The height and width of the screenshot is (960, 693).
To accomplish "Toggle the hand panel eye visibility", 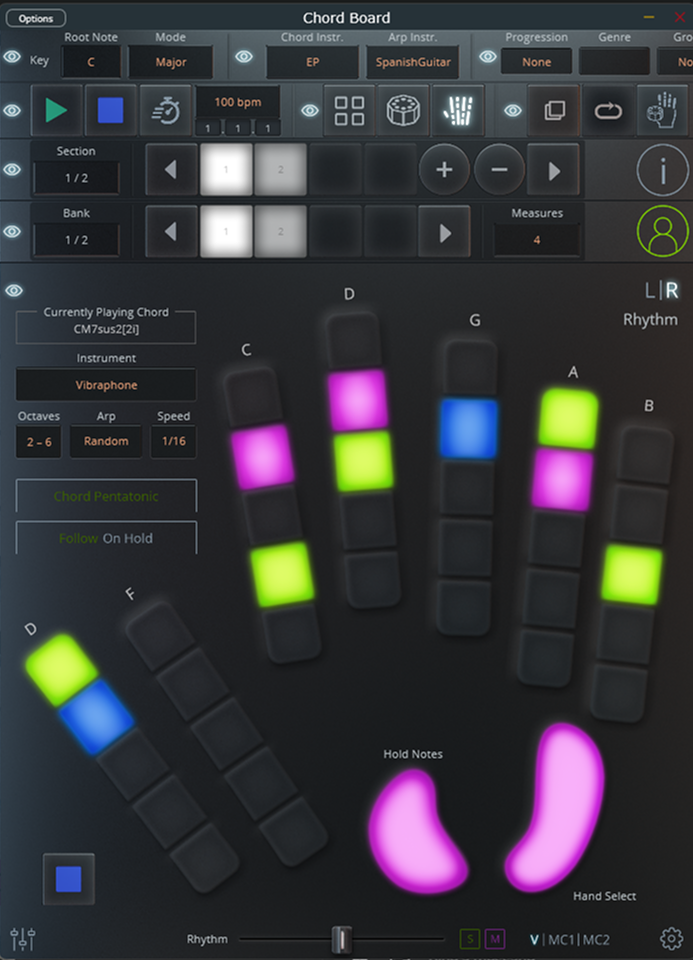I will point(13,290).
